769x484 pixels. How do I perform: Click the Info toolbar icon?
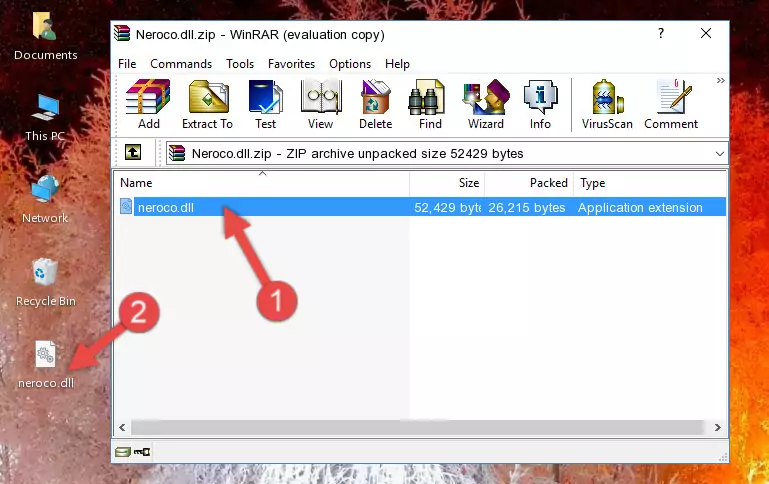tap(540, 104)
